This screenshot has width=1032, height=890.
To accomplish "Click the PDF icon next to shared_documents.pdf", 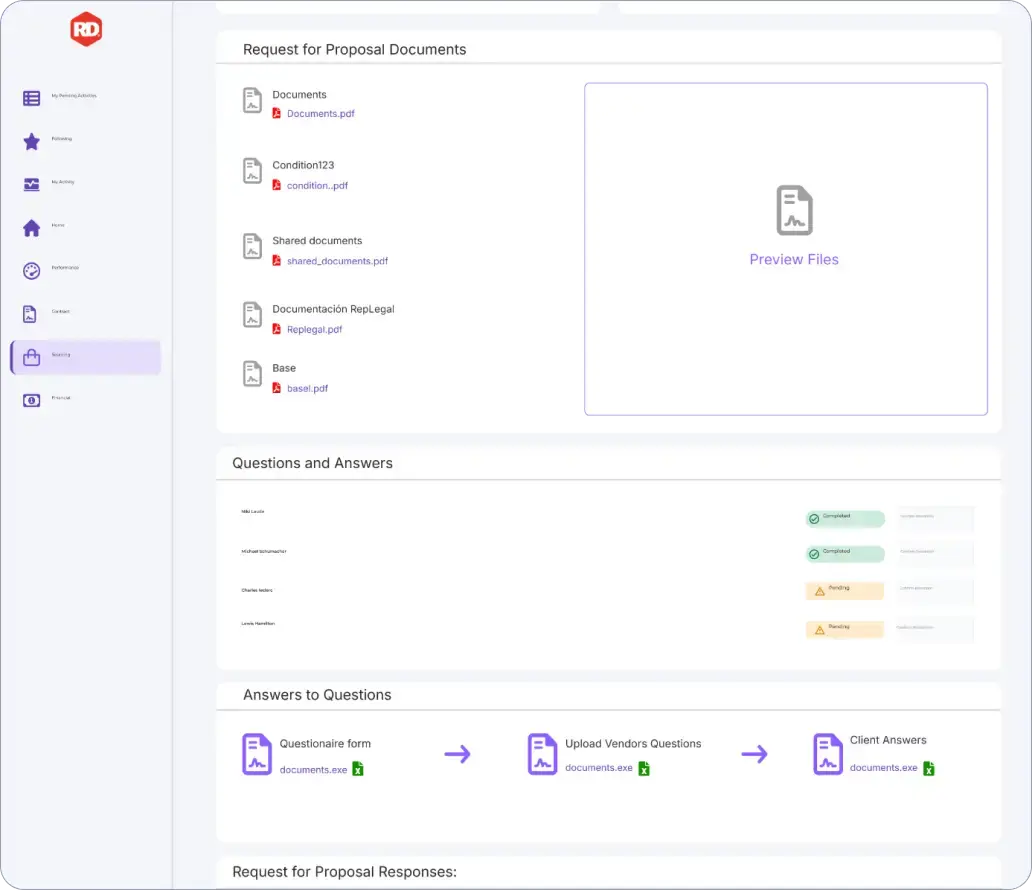I will pyautogui.click(x=277, y=261).
